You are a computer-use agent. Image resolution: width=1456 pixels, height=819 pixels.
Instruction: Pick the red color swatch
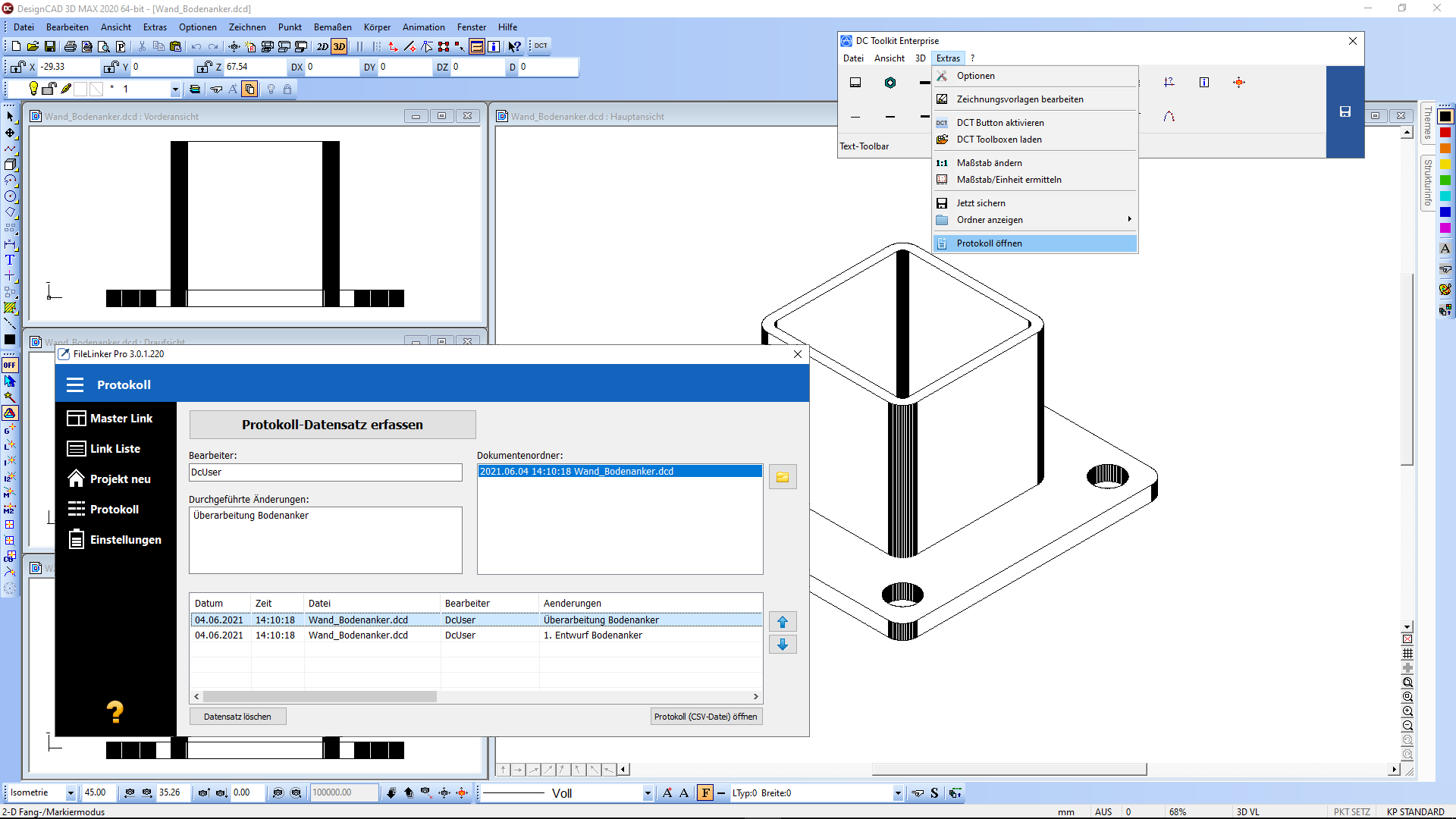tap(1445, 133)
